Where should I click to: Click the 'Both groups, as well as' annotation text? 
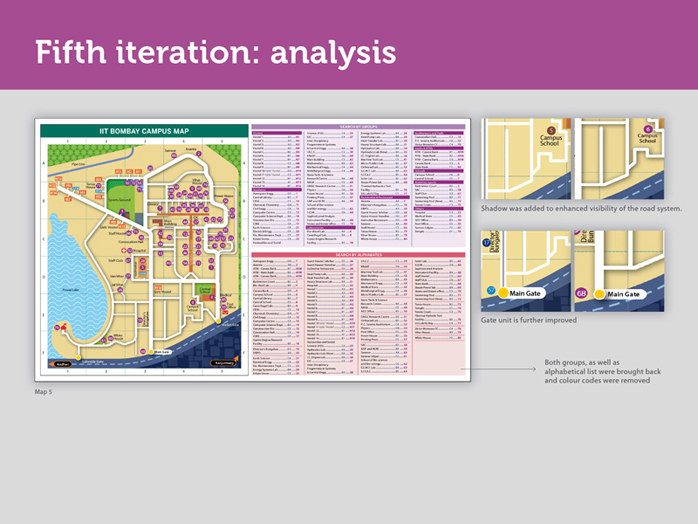pyautogui.click(x=582, y=362)
